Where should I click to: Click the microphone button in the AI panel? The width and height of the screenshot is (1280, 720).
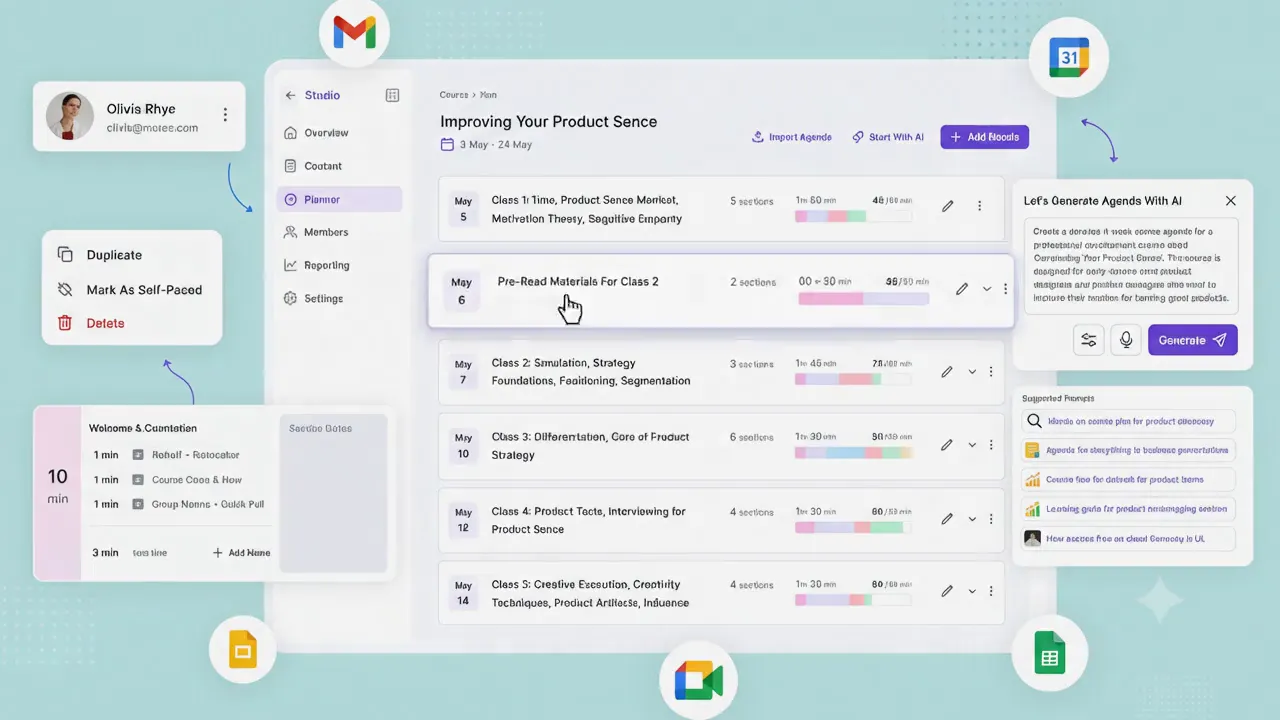pos(1126,340)
